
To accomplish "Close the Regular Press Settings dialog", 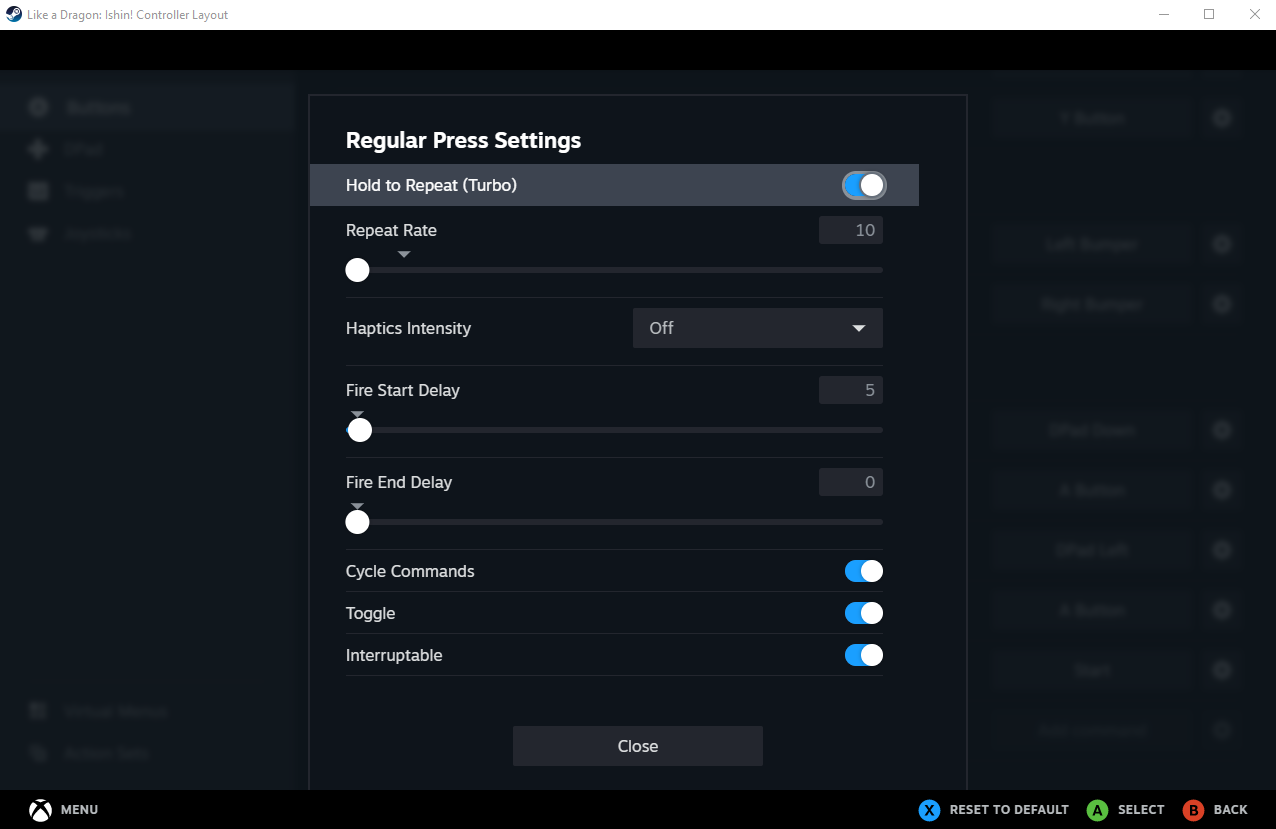I will (638, 746).
